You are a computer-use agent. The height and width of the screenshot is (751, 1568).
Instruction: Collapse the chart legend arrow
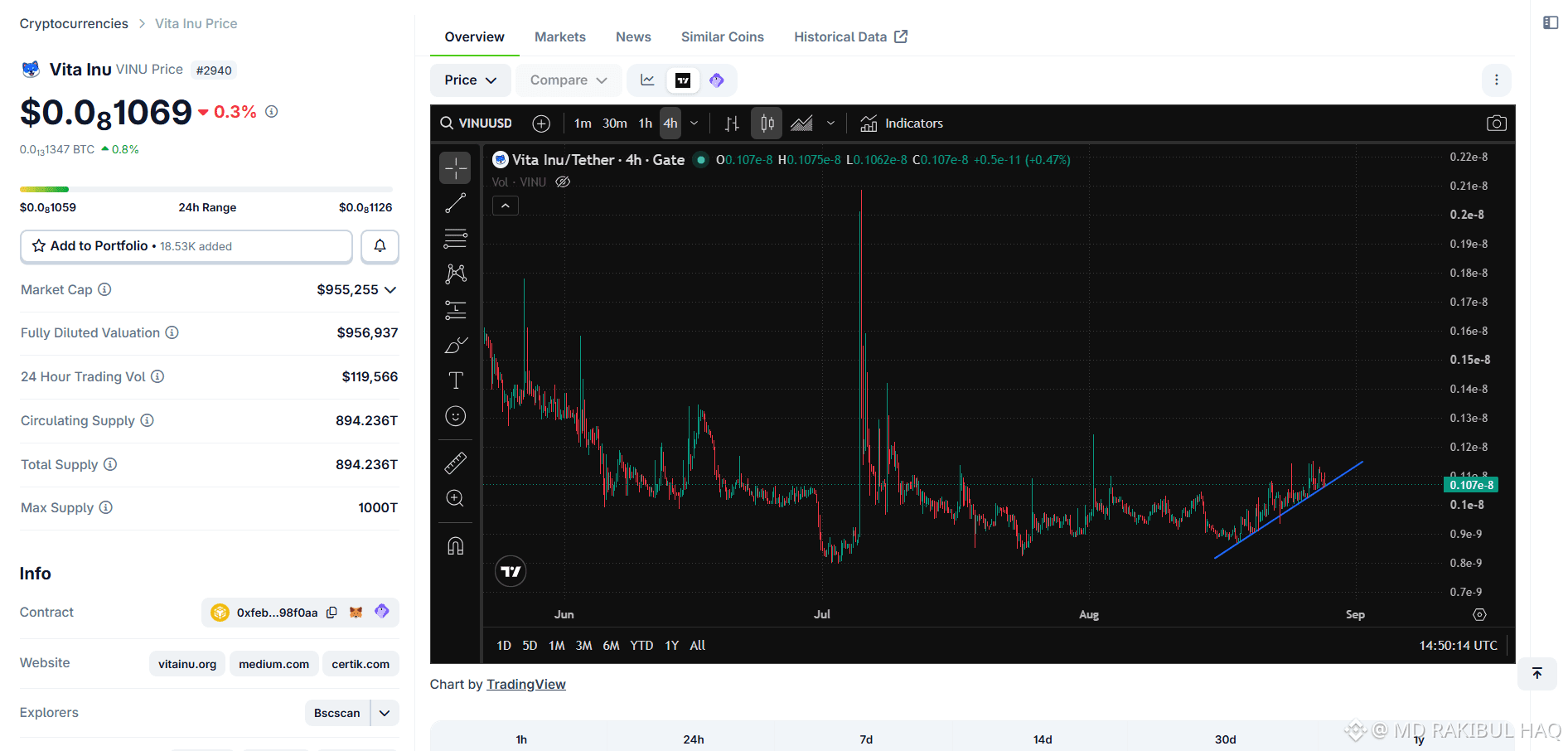506,206
